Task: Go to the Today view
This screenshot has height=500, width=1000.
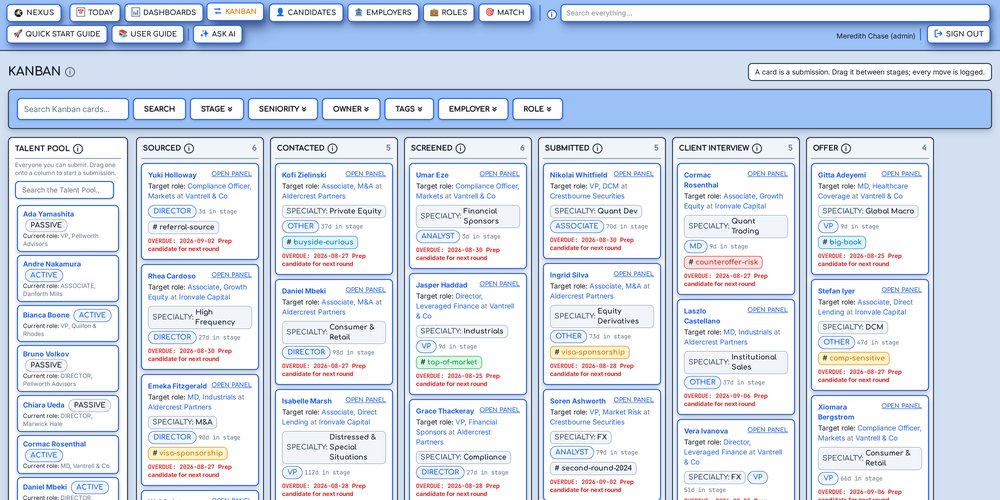Action: pos(95,13)
